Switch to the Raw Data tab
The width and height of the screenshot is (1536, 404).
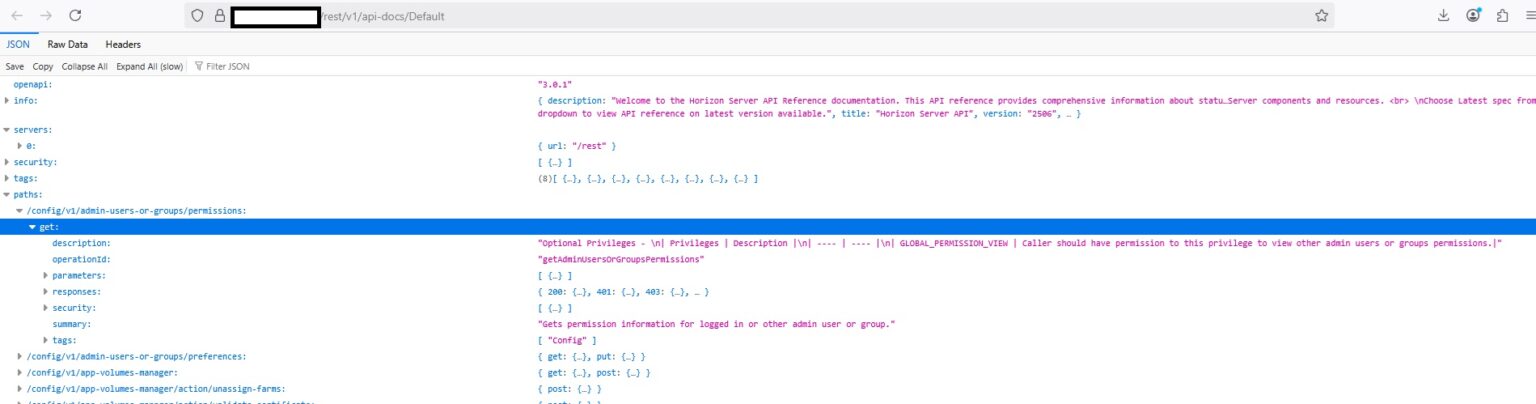pyautogui.click(x=68, y=44)
